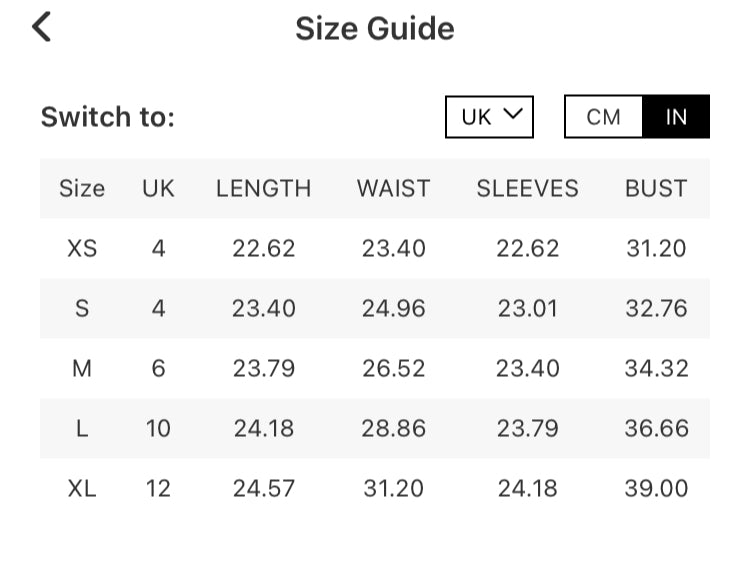Click the UK column header
The image size is (750, 572).
(158, 188)
